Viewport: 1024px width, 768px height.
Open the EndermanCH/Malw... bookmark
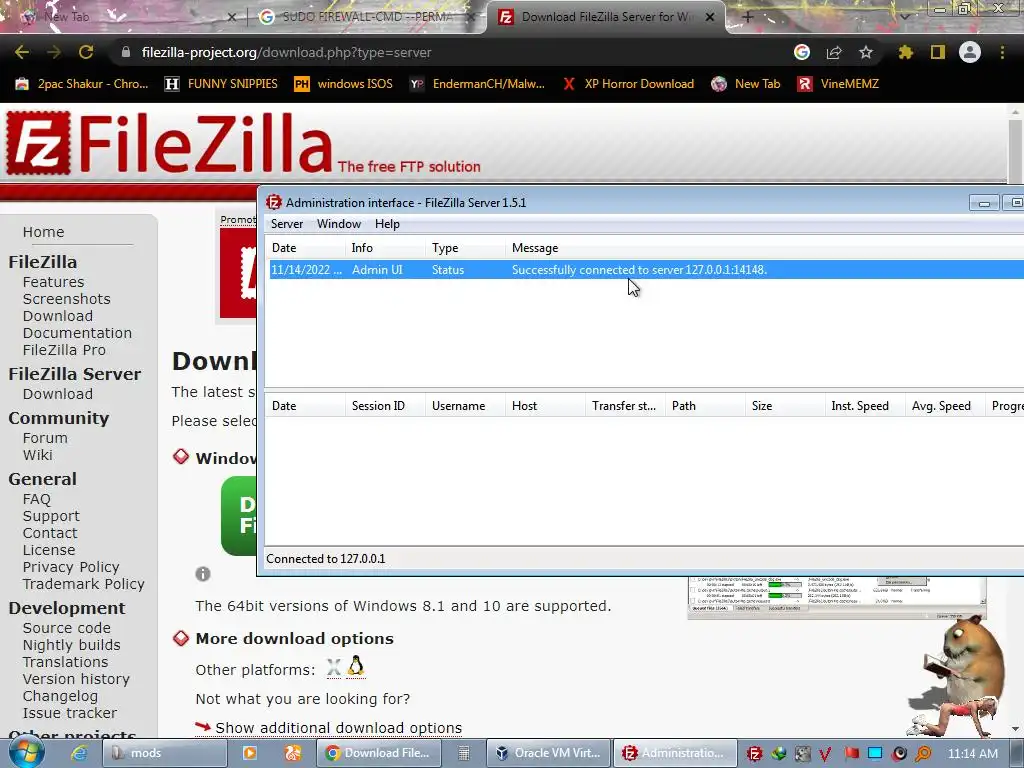click(x=477, y=84)
